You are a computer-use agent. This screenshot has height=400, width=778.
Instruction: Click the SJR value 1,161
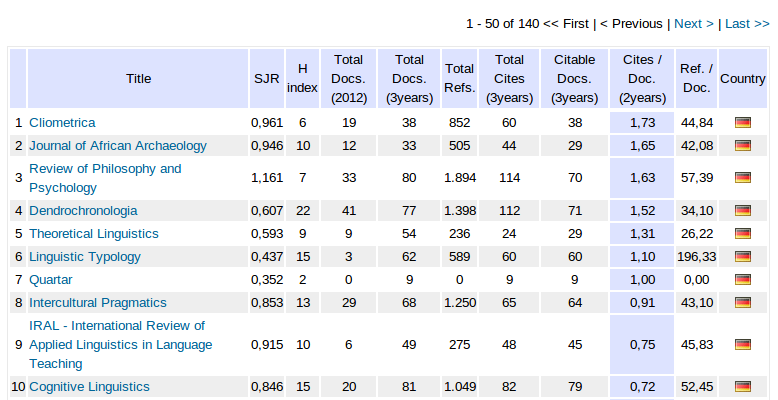[267, 178]
